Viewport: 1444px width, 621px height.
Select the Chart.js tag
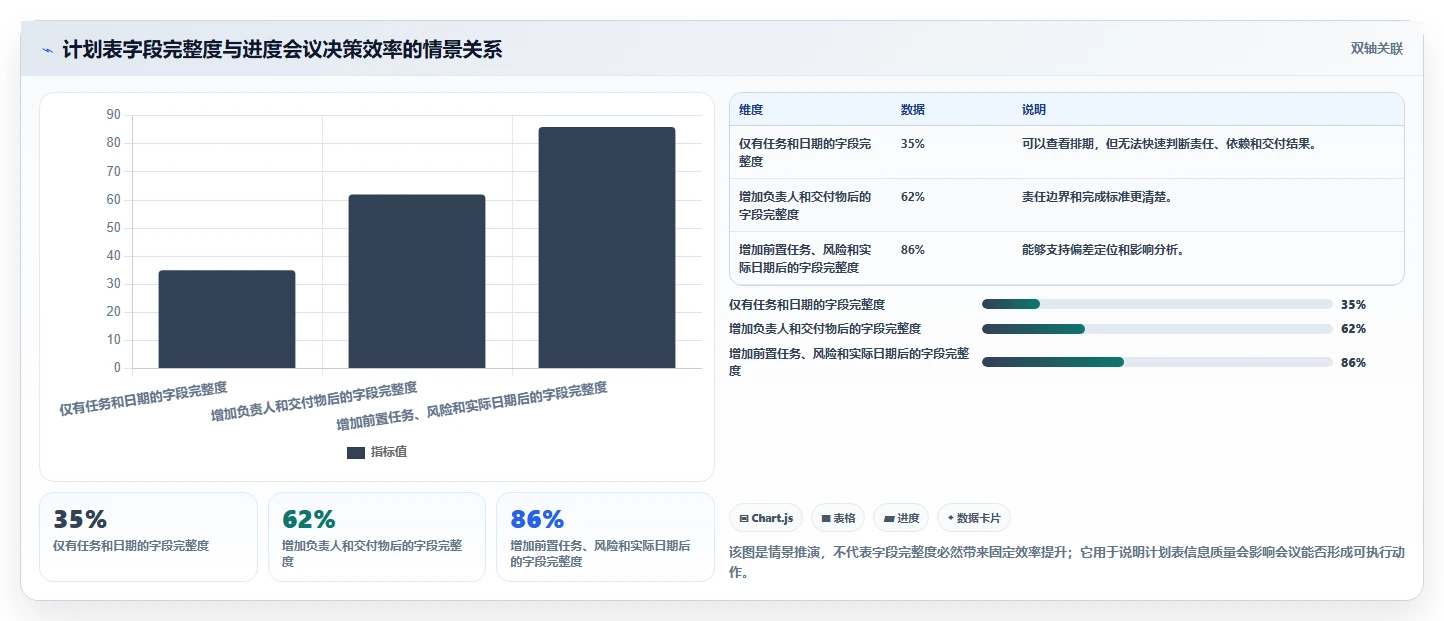pyautogui.click(x=766, y=518)
